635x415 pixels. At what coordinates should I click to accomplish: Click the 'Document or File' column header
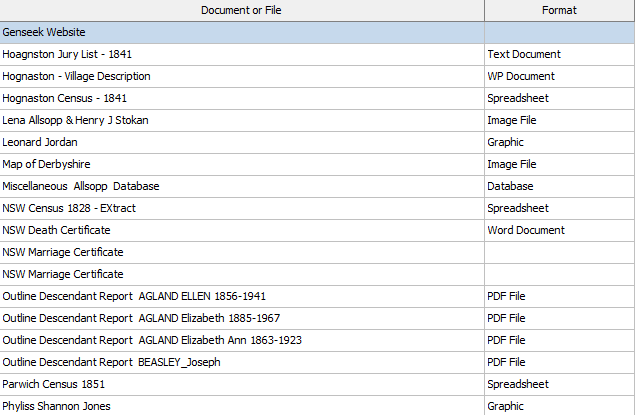click(241, 10)
